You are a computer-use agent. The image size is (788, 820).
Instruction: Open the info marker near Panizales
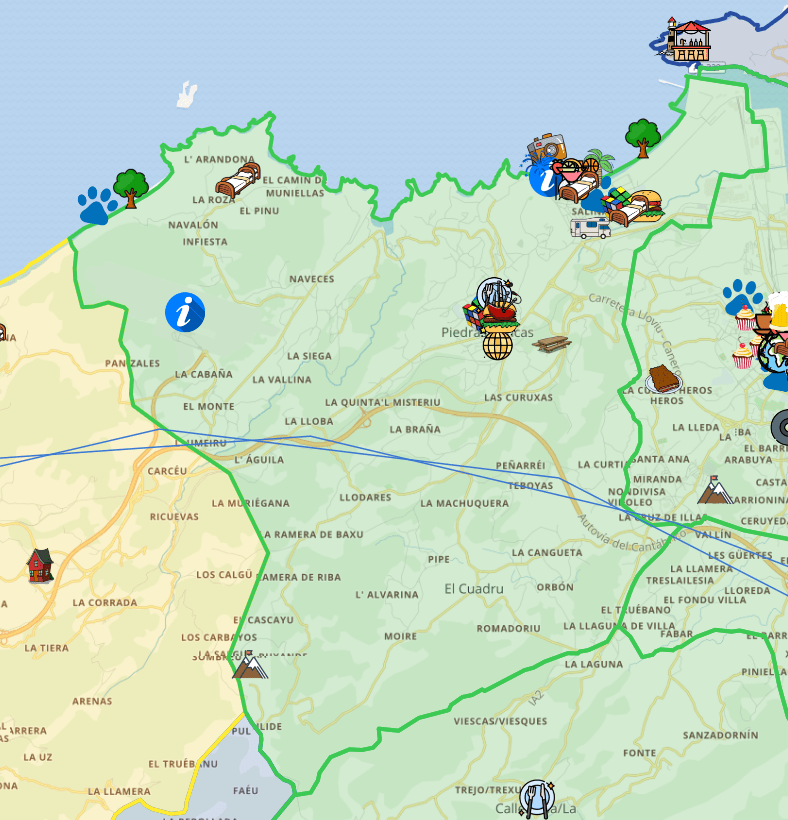tap(185, 312)
